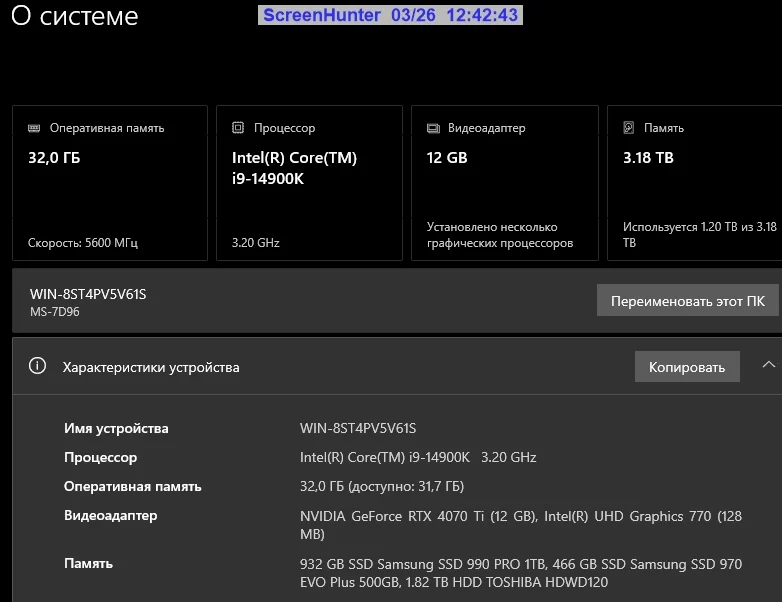
Task: Click the Характеристики устройства header text
Action: (151, 367)
